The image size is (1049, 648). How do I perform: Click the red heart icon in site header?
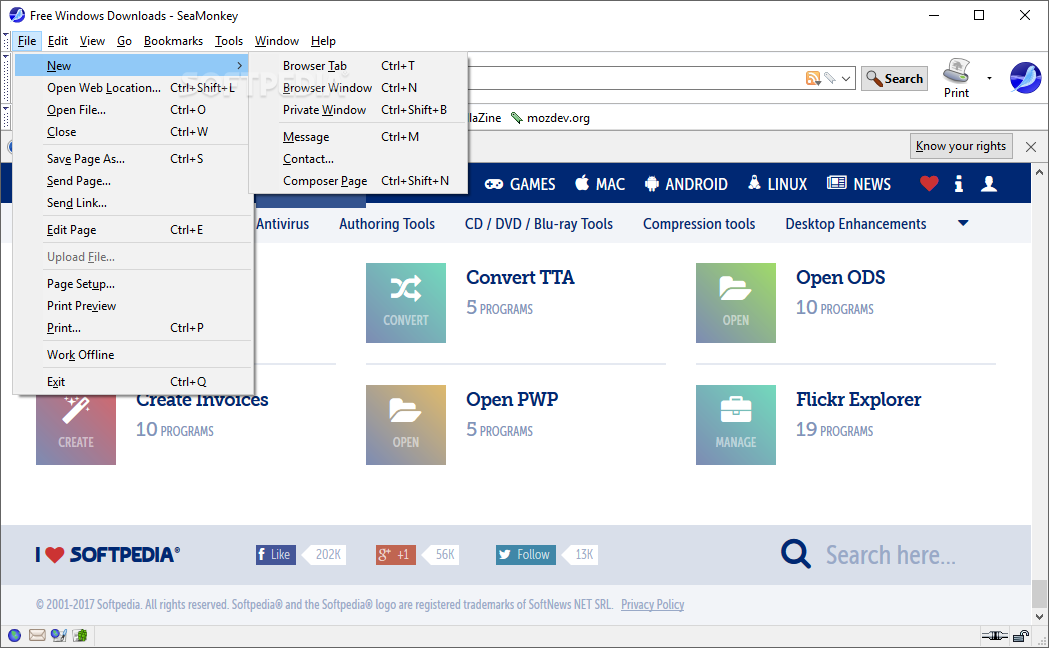(x=929, y=183)
